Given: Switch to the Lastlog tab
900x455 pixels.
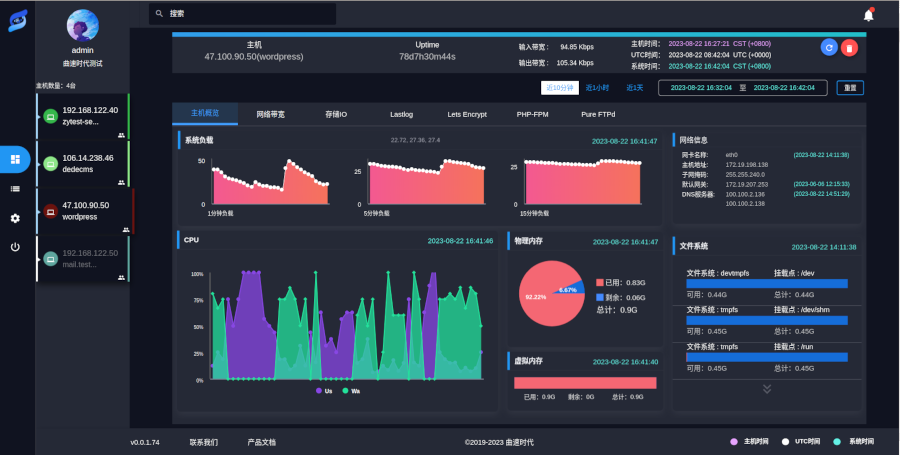Looking at the screenshot, I should click(x=401, y=114).
